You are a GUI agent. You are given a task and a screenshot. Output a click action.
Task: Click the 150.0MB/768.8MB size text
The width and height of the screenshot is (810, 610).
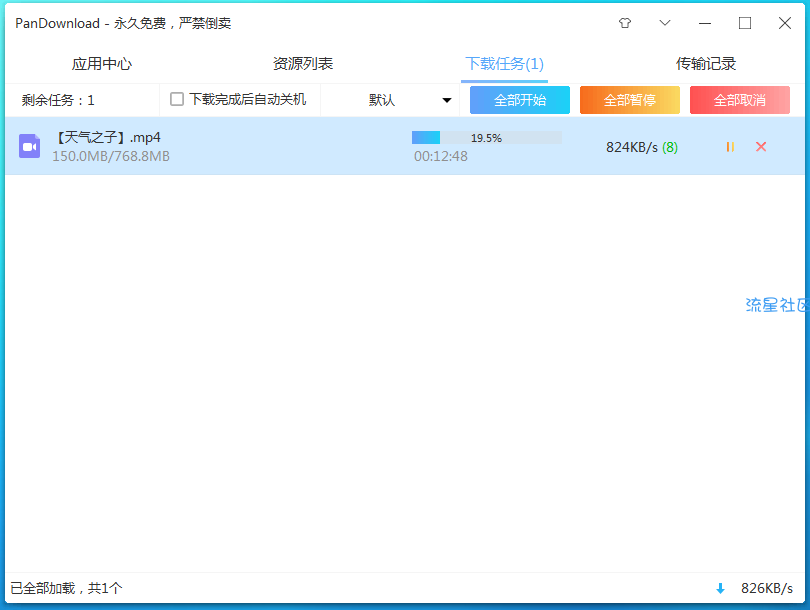pos(111,156)
